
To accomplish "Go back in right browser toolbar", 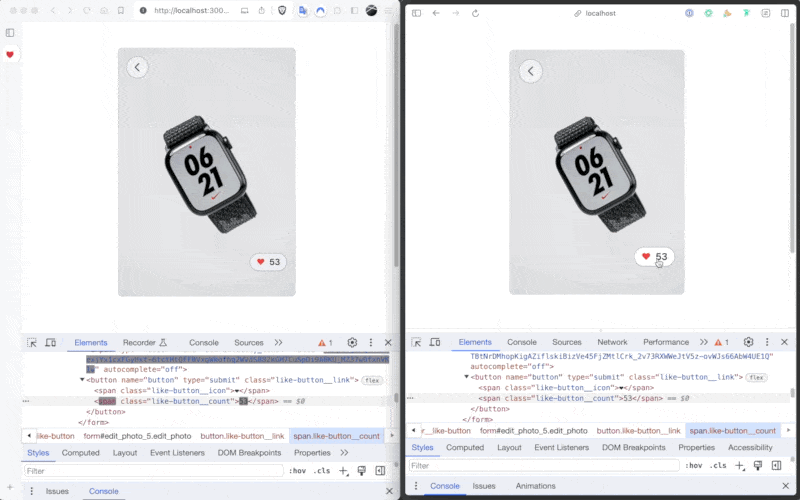I will click(436, 13).
